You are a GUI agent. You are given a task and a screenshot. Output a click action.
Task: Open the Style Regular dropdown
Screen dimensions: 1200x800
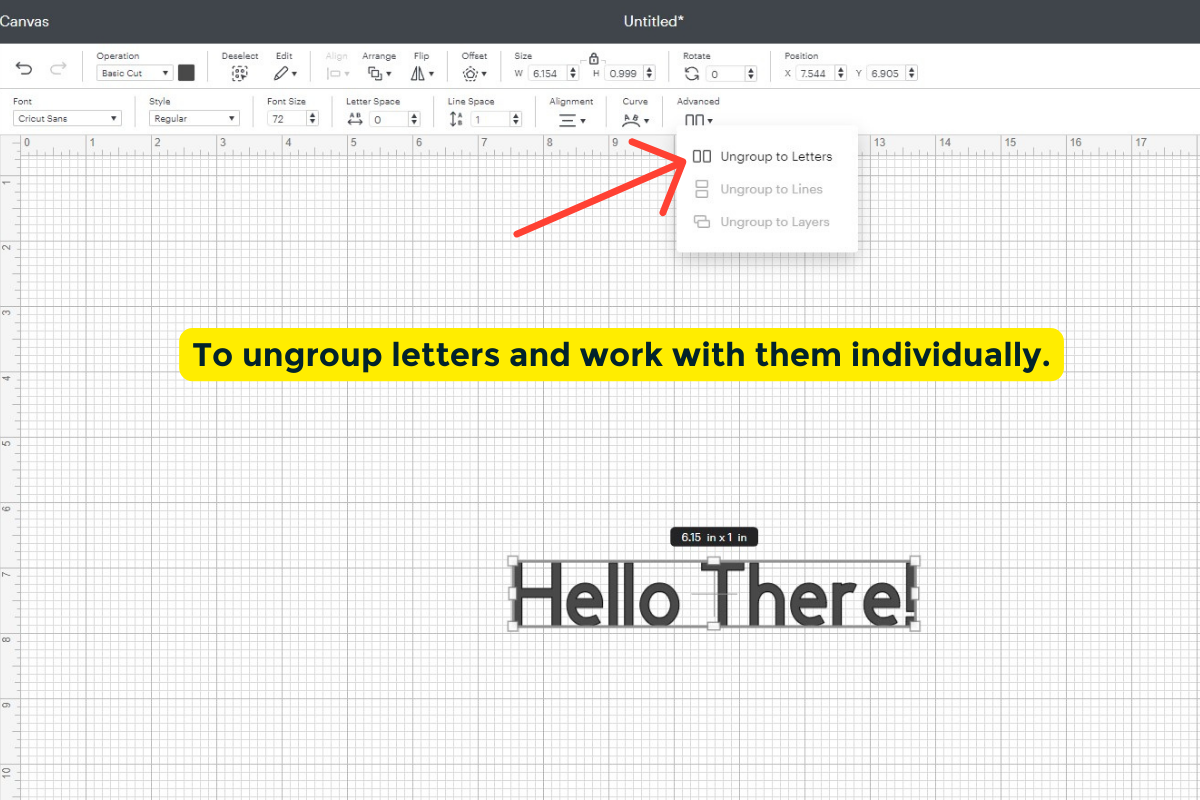pos(194,118)
